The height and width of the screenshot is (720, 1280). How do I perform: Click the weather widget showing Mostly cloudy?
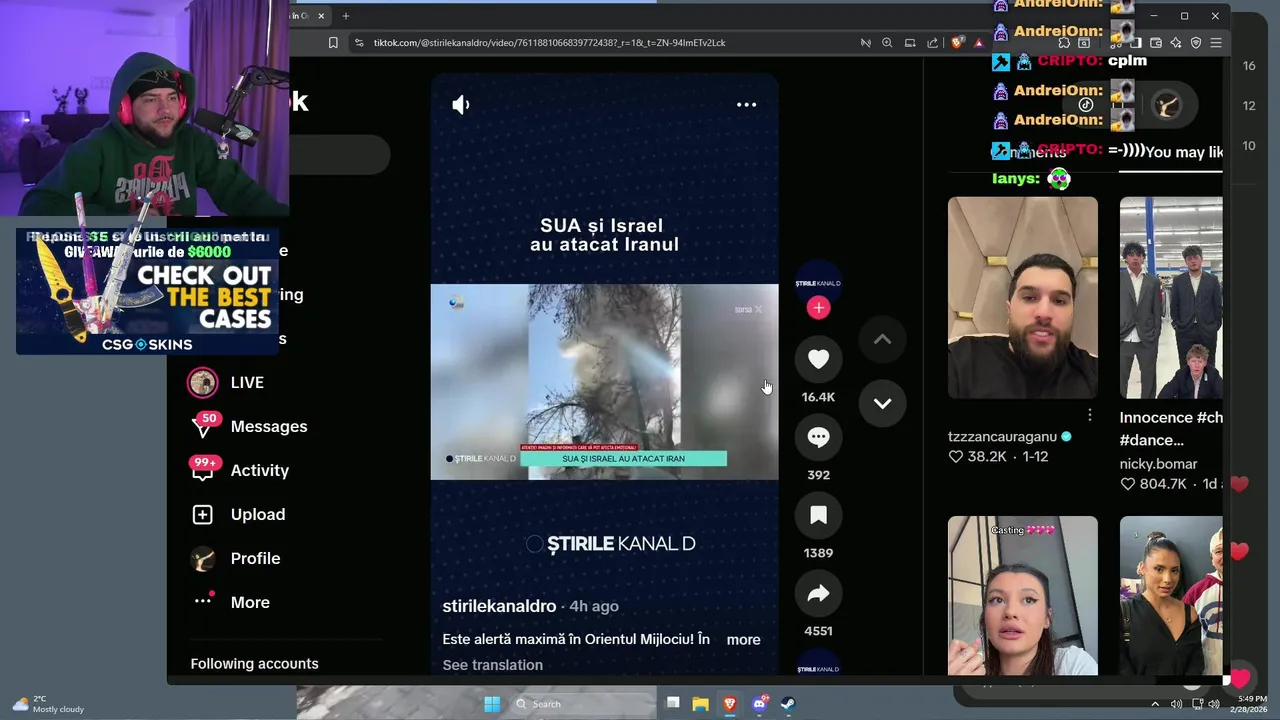48,704
